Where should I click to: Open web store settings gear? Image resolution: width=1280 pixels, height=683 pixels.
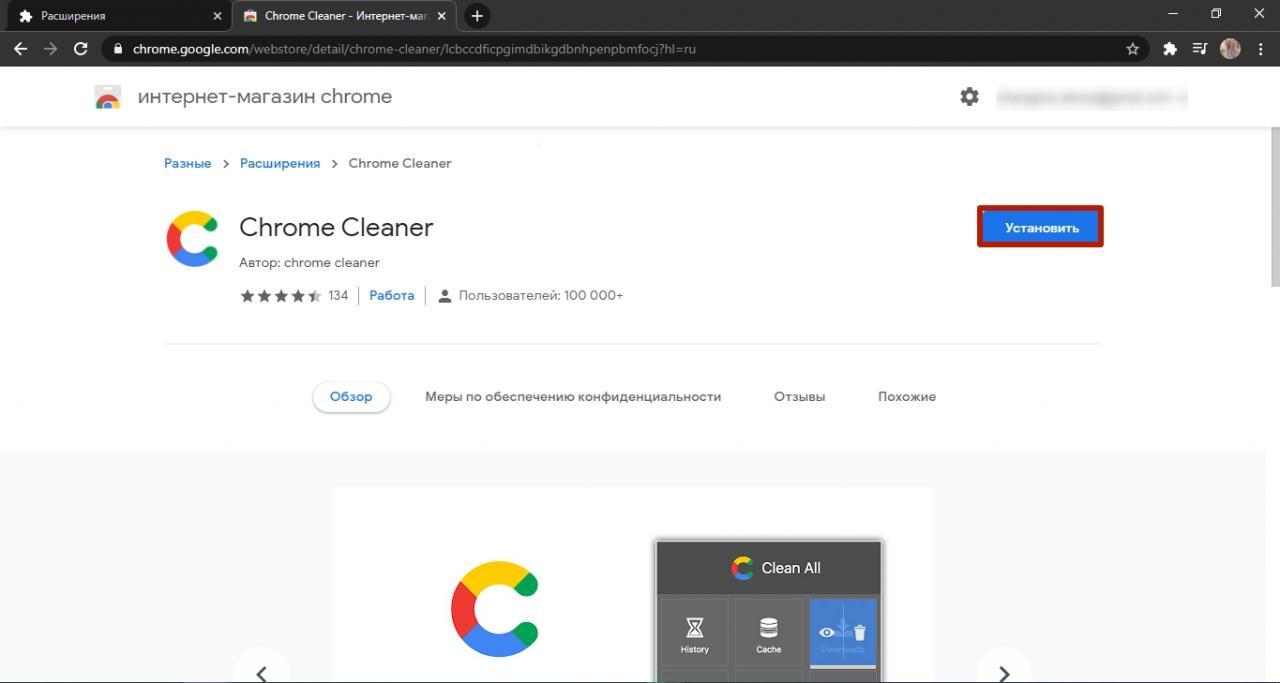(969, 97)
